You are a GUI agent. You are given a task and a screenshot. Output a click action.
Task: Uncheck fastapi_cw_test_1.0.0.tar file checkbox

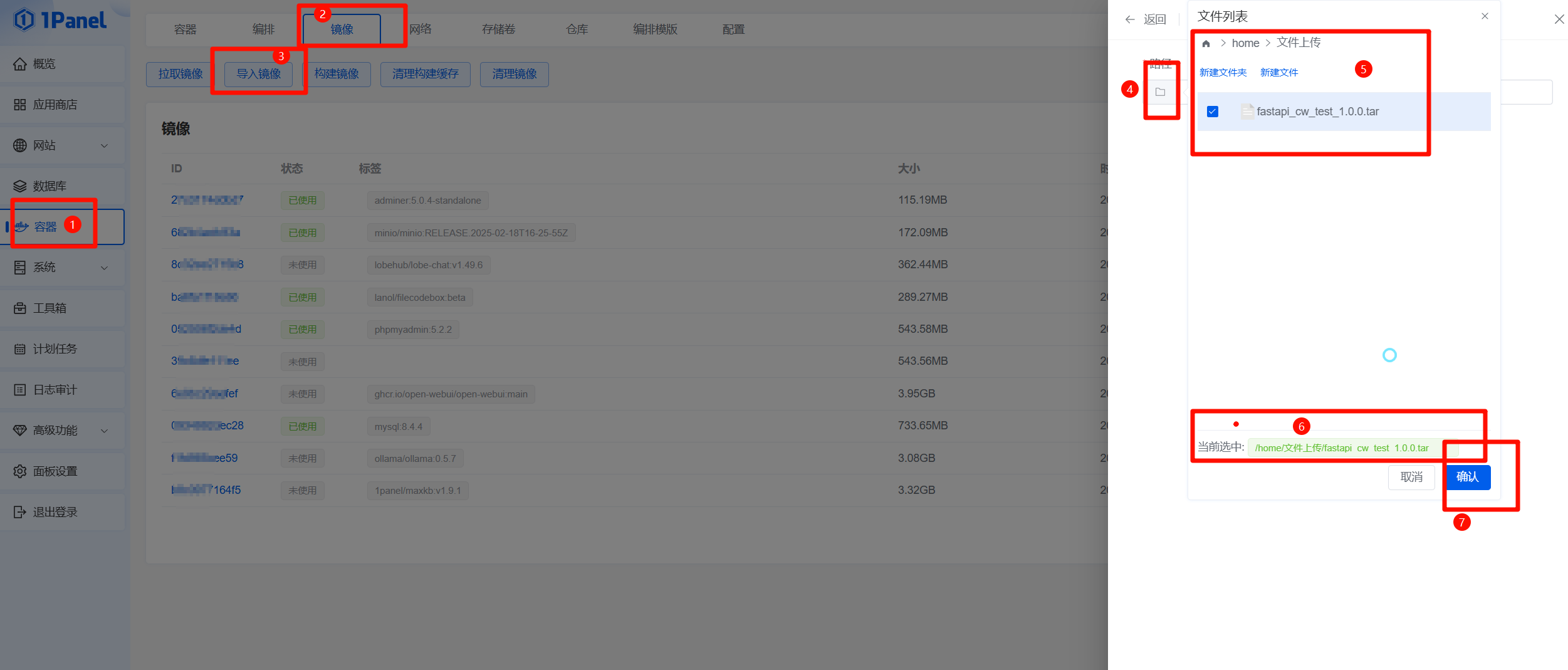point(1213,111)
